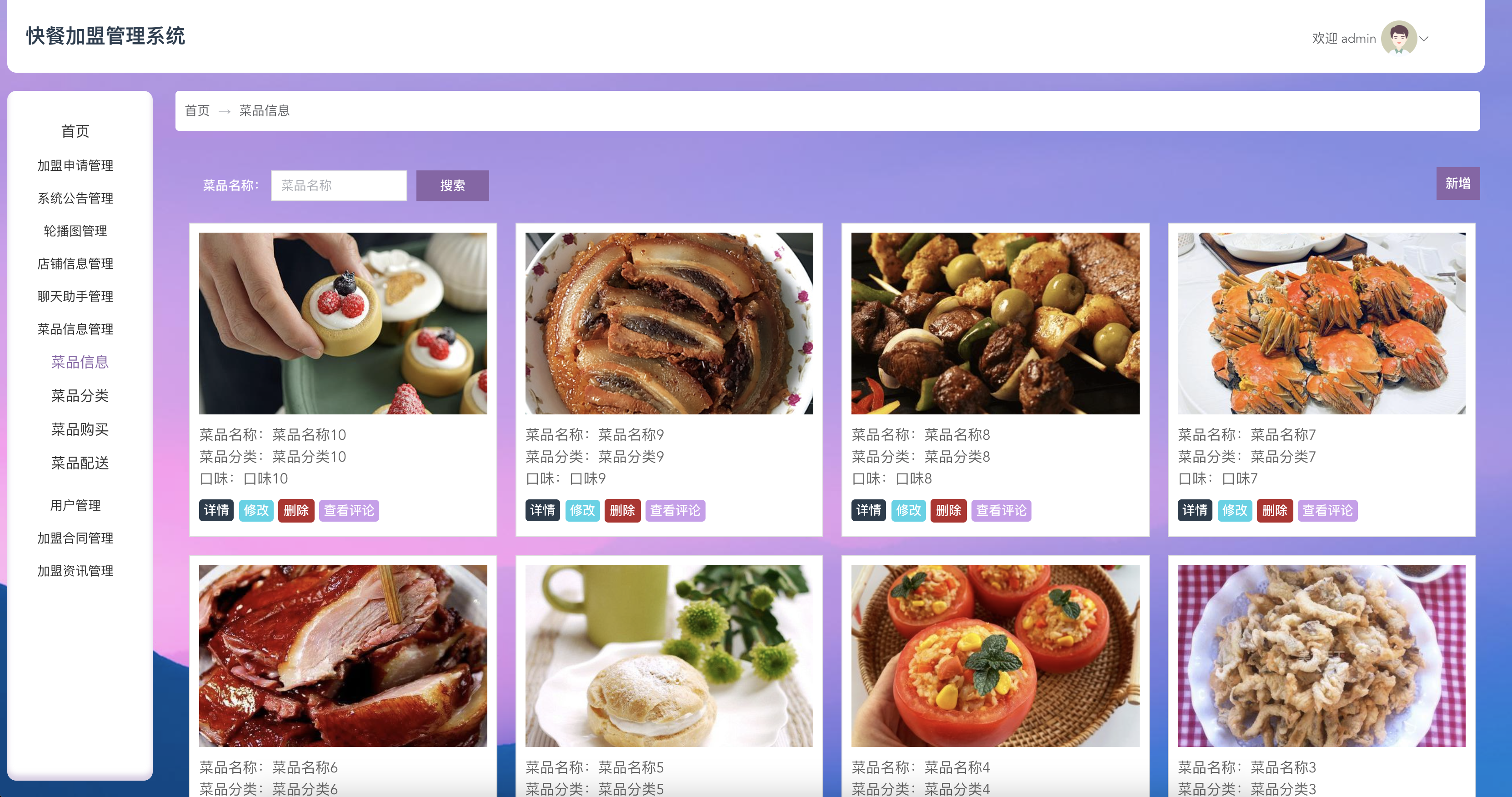The height and width of the screenshot is (797, 1512).
Task: Click 删除 on the 菜品名称10 card
Action: tap(296, 510)
